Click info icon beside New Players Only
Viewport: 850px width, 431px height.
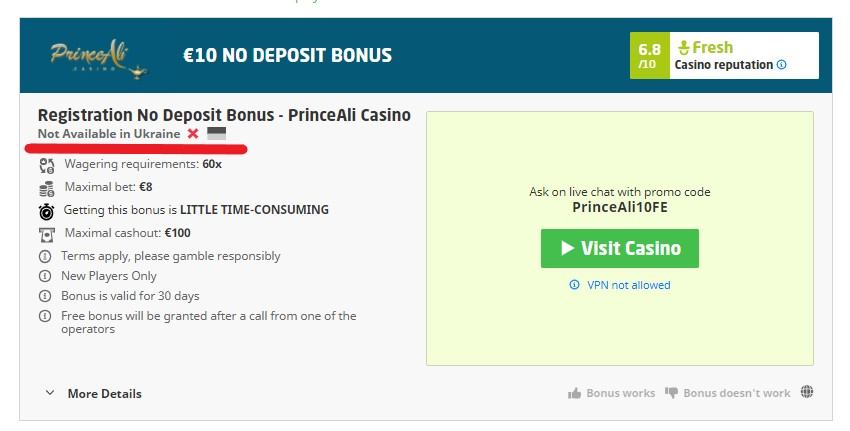click(45, 276)
